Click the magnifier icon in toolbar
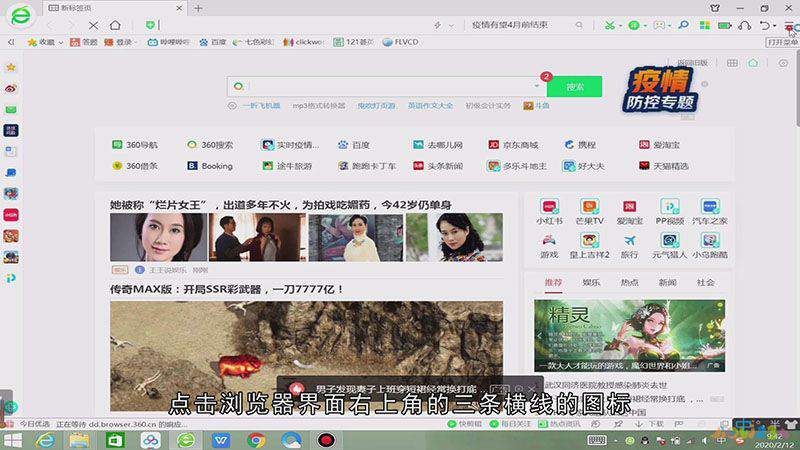Viewport: 800px width, 450px height. (684, 25)
